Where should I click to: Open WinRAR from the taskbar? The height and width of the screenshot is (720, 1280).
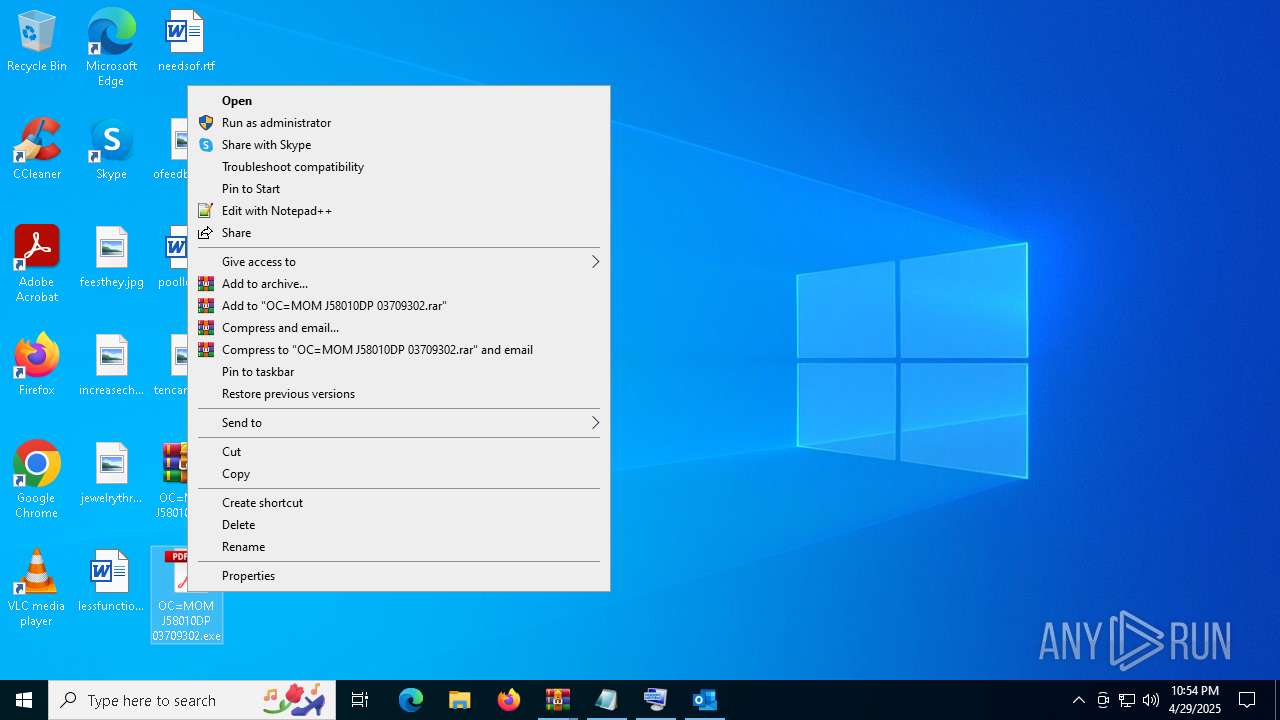tap(558, 700)
